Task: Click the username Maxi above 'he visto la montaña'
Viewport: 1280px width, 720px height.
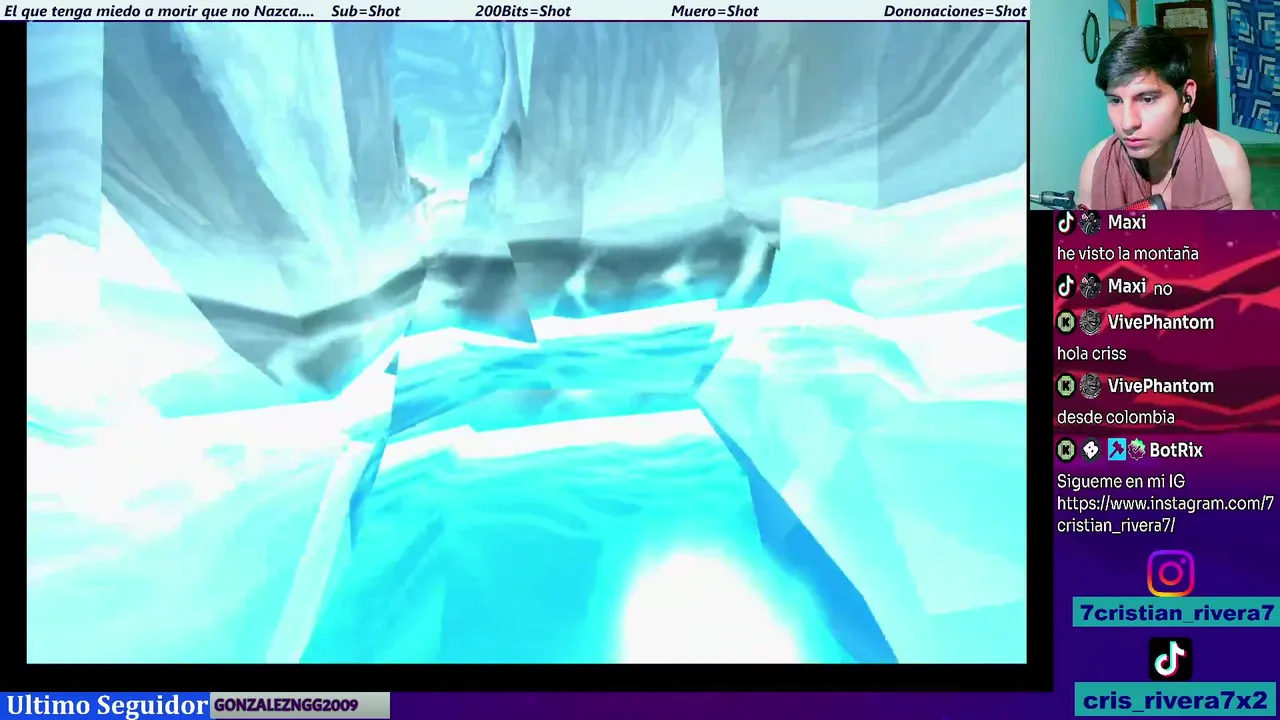Action: [x=1127, y=223]
